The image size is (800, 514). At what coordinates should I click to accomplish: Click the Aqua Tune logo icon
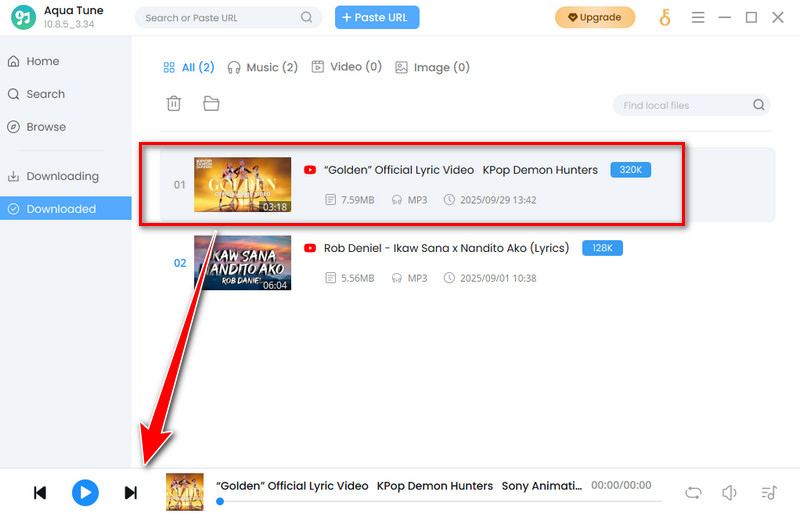click(23, 17)
